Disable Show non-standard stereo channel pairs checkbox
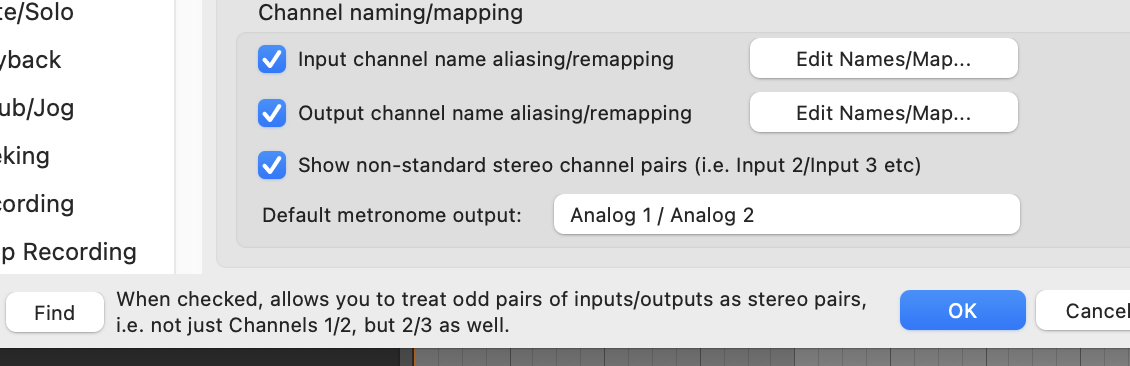 [x=272, y=166]
